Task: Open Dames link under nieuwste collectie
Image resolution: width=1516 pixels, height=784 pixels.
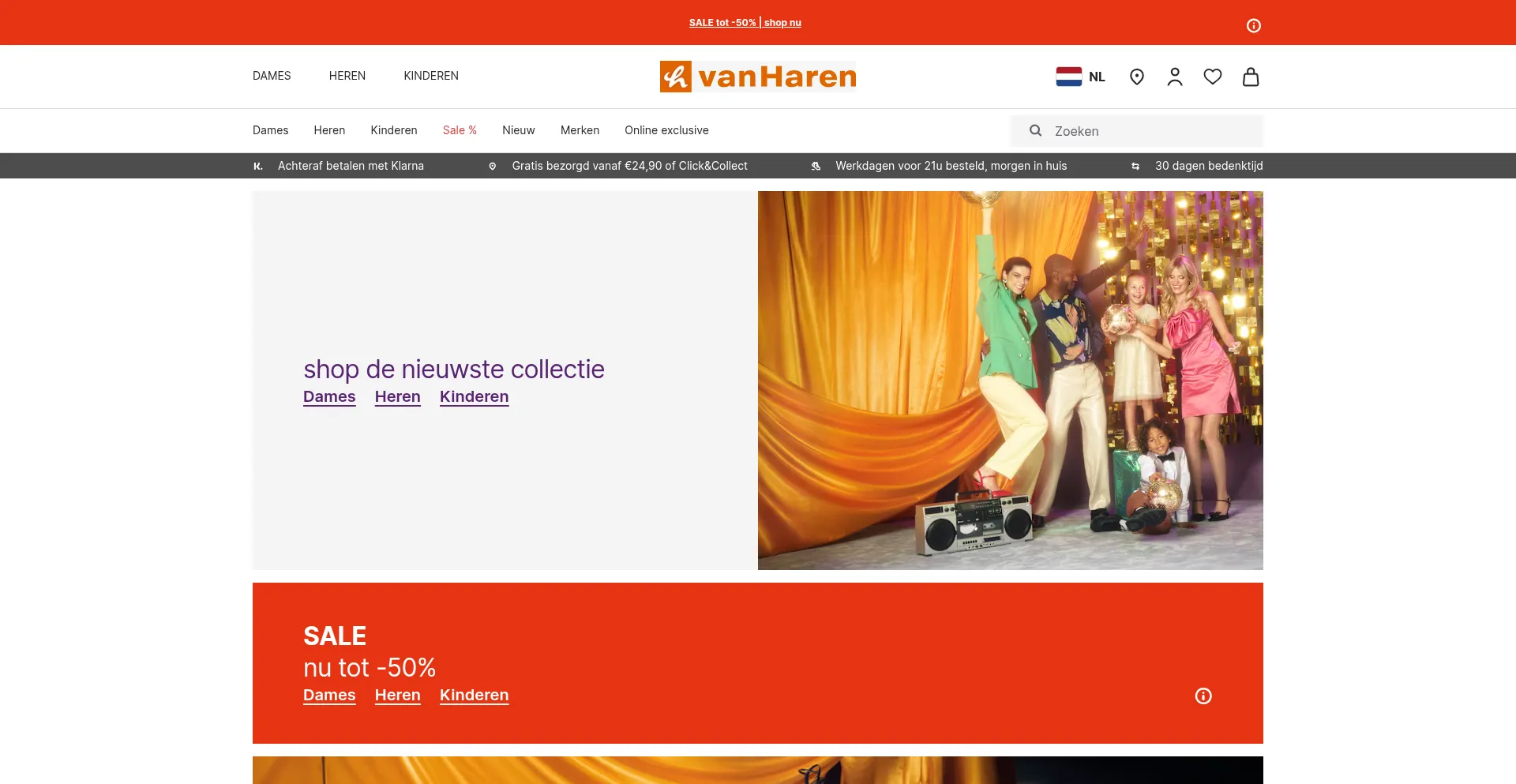Action: point(329,396)
